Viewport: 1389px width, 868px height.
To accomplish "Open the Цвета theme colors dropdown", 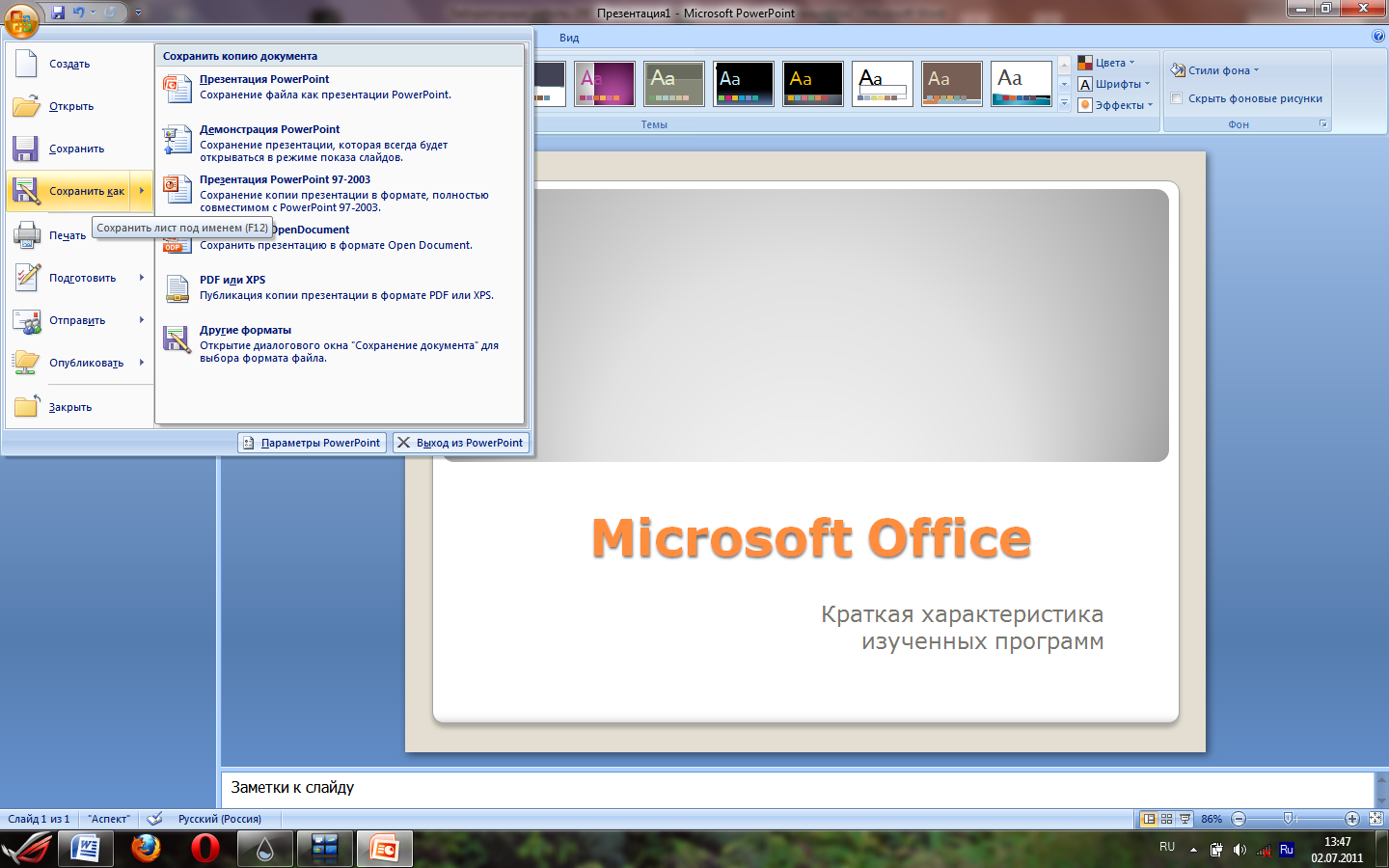I will (x=1107, y=63).
